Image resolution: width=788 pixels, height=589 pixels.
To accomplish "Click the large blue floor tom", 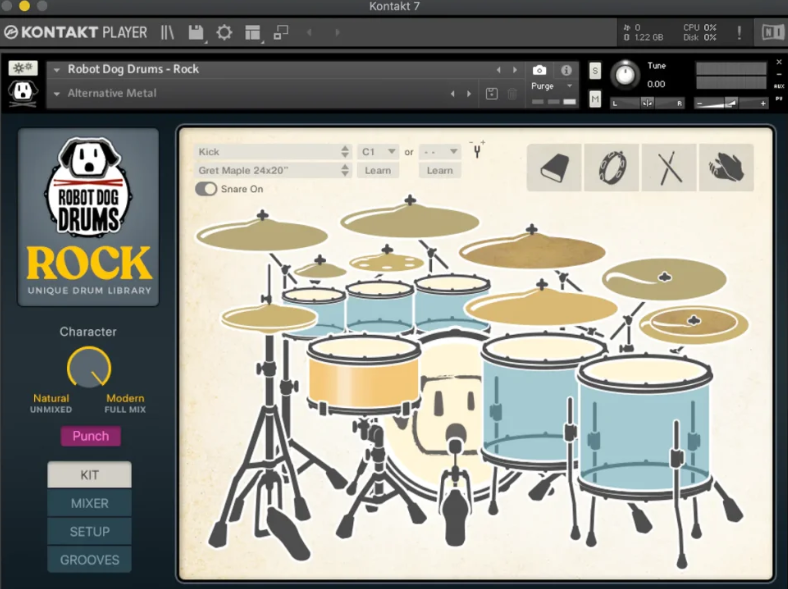I will click(645, 427).
